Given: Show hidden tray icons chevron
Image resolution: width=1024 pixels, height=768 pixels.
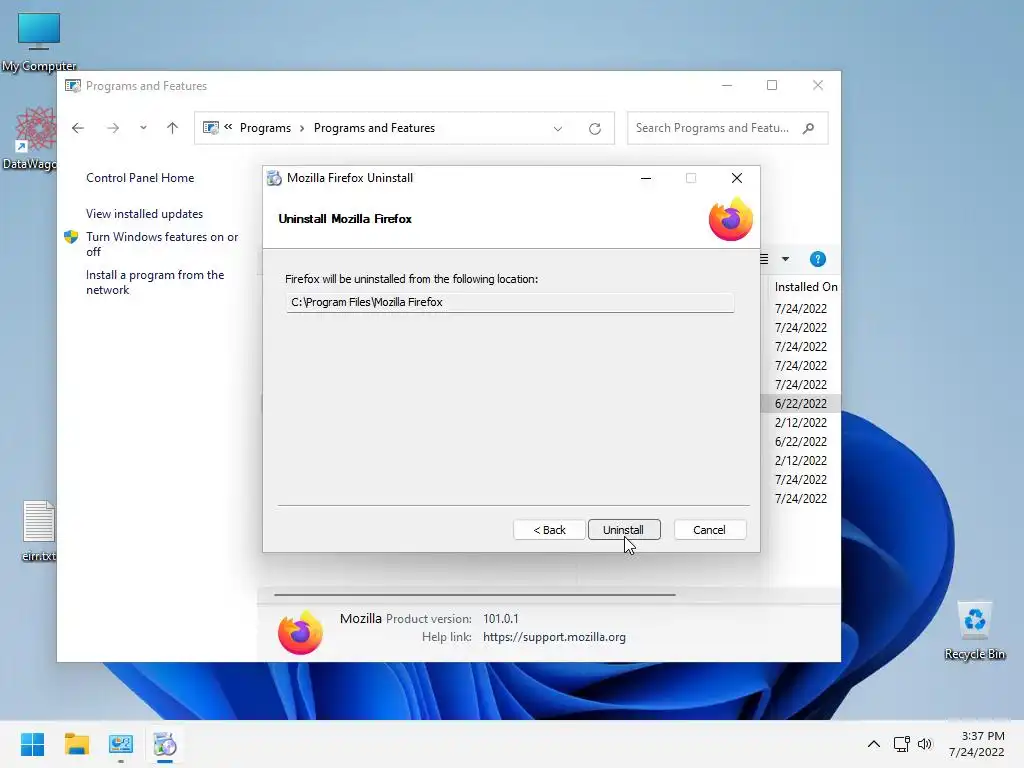Looking at the screenshot, I should (x=874, y=744).
